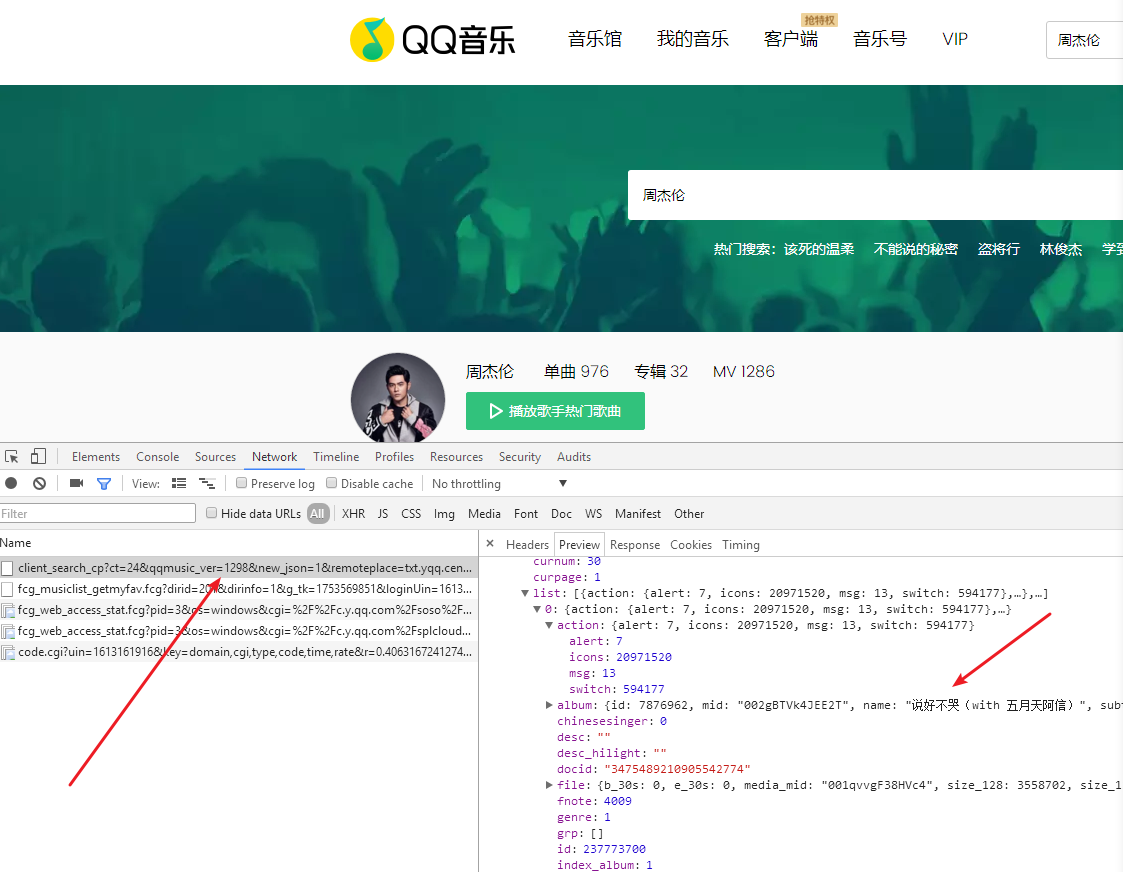
Task: Filter requests by XHR
Action: pos(353,513)
